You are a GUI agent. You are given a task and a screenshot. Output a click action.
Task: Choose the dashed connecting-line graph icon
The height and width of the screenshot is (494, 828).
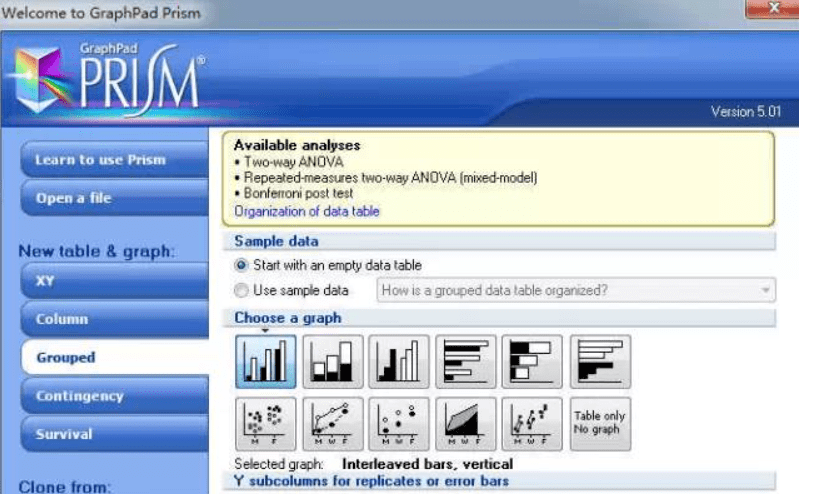pos(333,421)
